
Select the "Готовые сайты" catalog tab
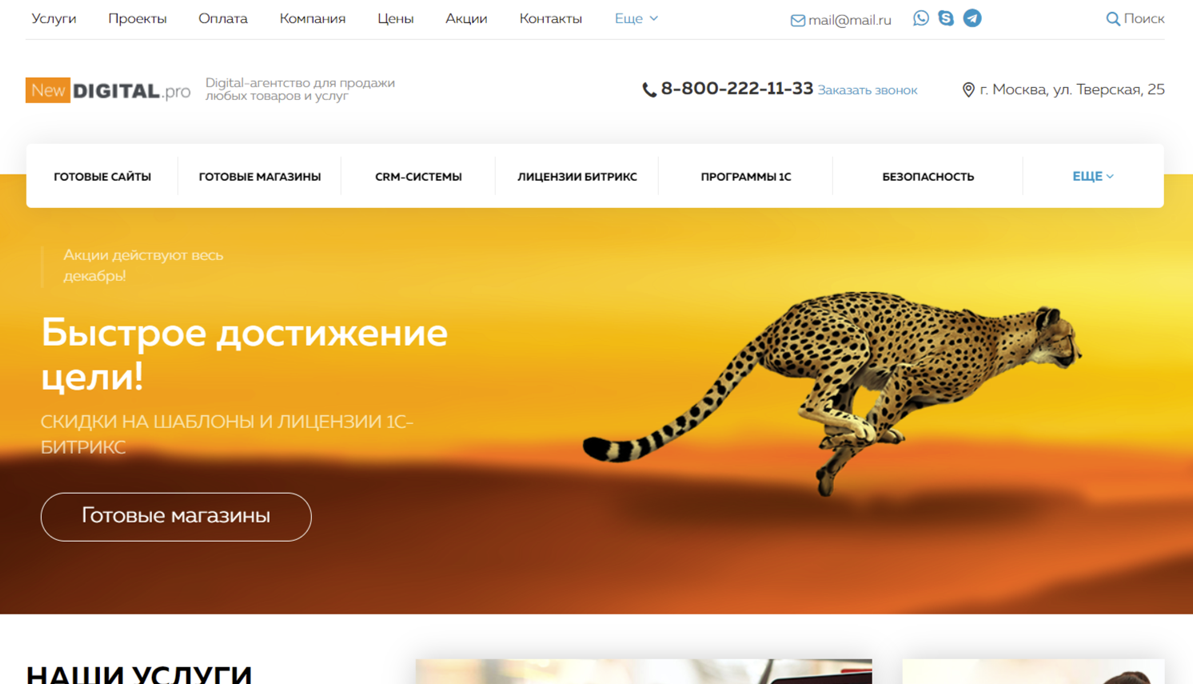pyautogui.click(x=102, y=177)
